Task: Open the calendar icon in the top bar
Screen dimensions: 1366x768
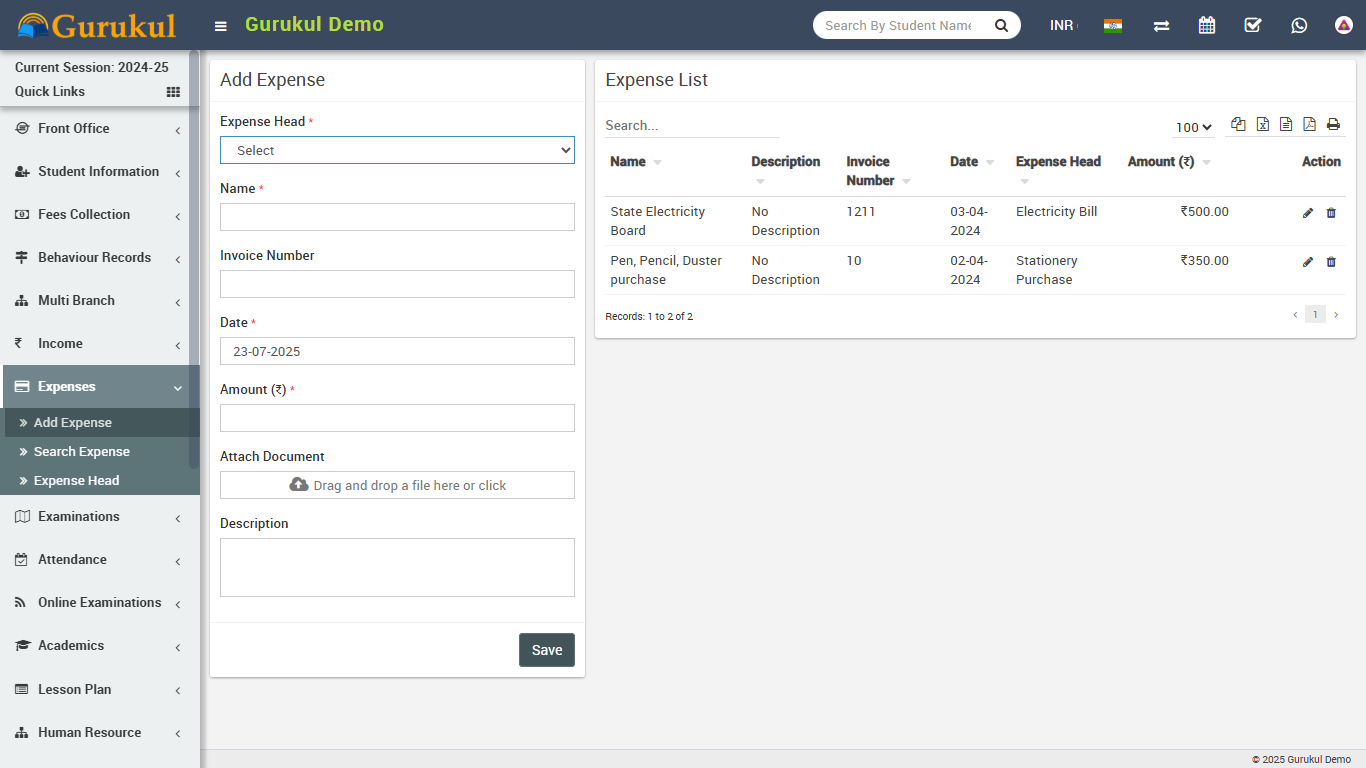Action: click(x=1207, y=25)
